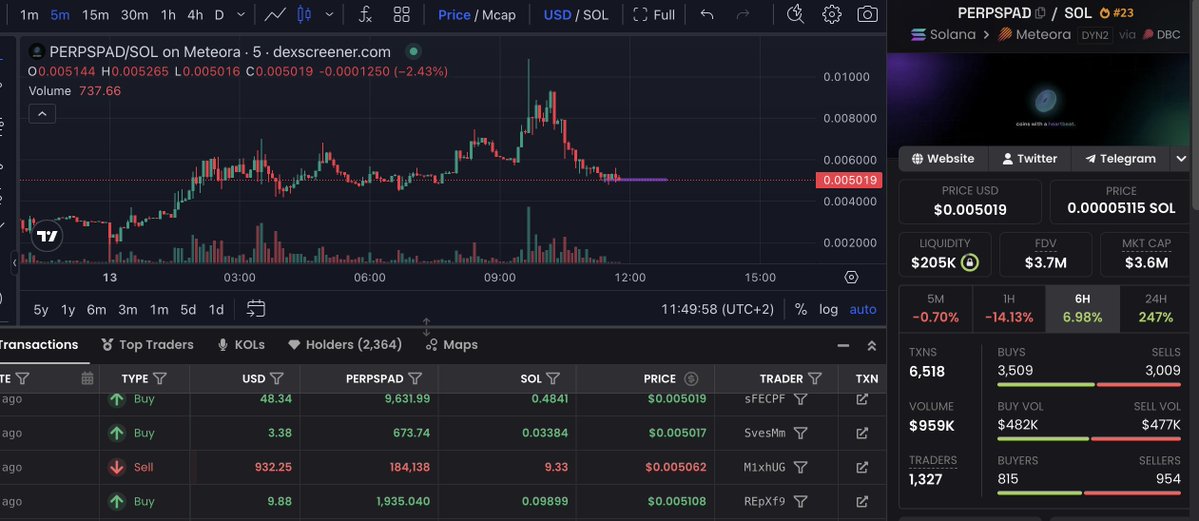Select the 4h timeframe
Image resolution: width=1199 pixels, height=521 pixels.
(x=195, y=15)
